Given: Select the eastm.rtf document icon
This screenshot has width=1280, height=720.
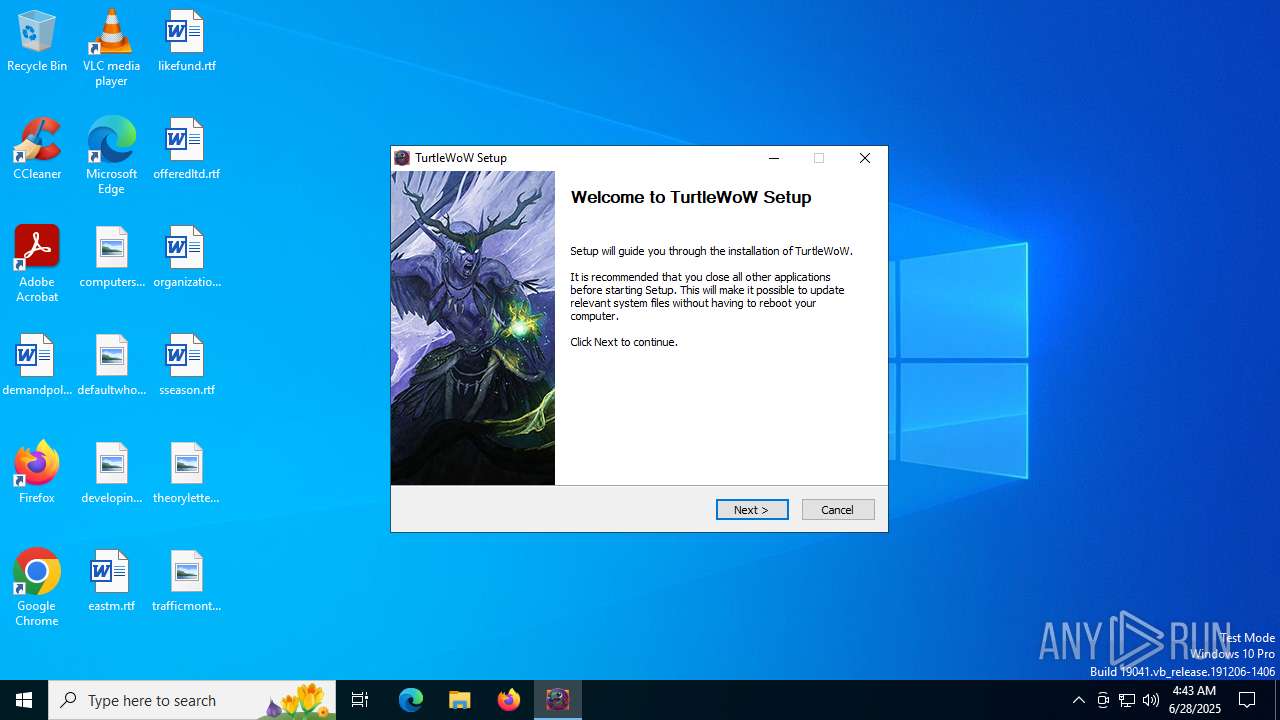Looking at the screenshot, I should [111, 582].
